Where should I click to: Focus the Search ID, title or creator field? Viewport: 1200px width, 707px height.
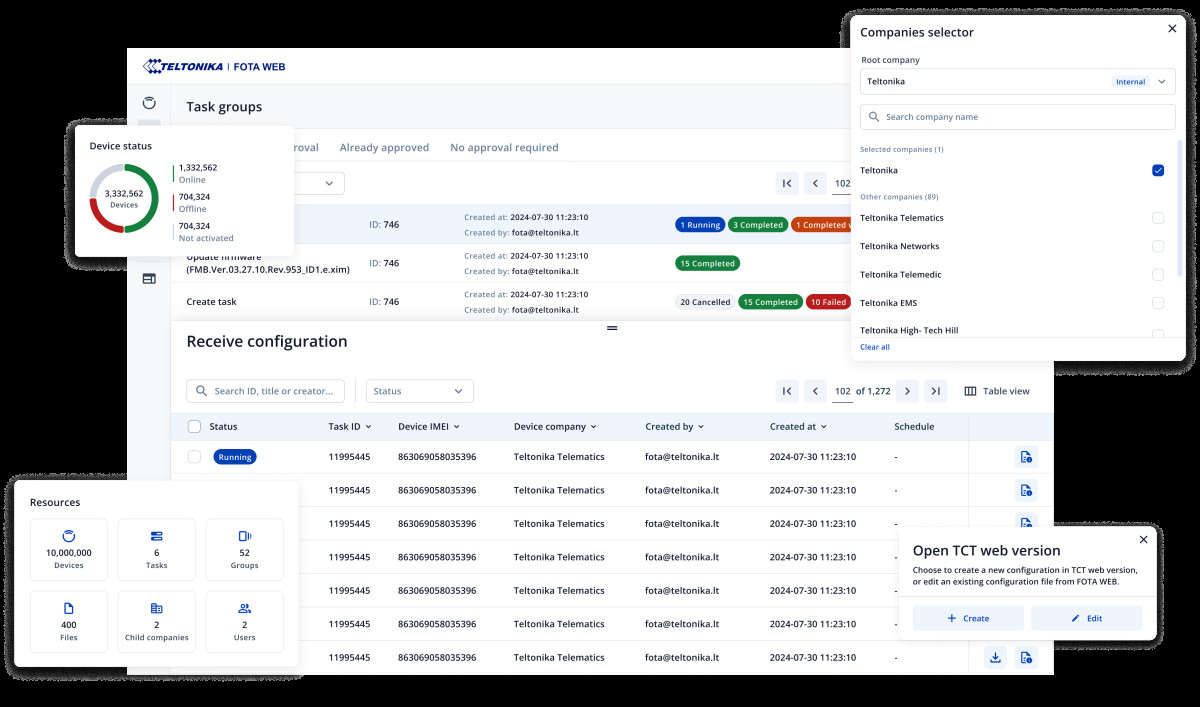tap(266, 391)
